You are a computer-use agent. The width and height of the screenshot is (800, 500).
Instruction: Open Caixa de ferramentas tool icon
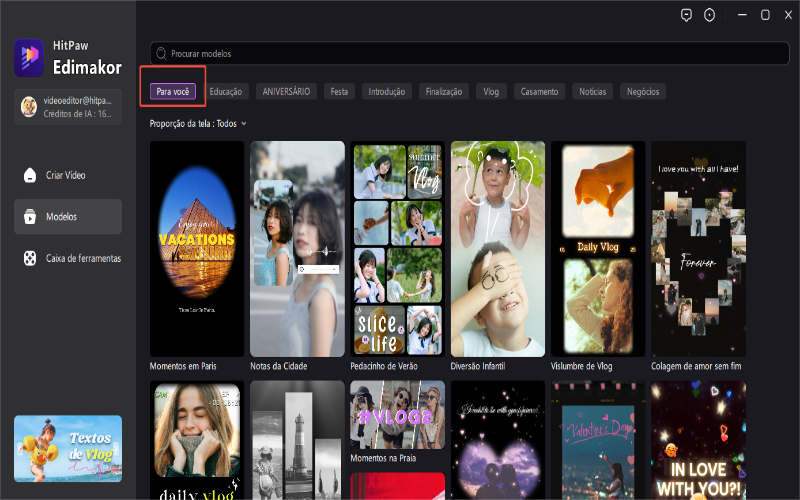30,258
